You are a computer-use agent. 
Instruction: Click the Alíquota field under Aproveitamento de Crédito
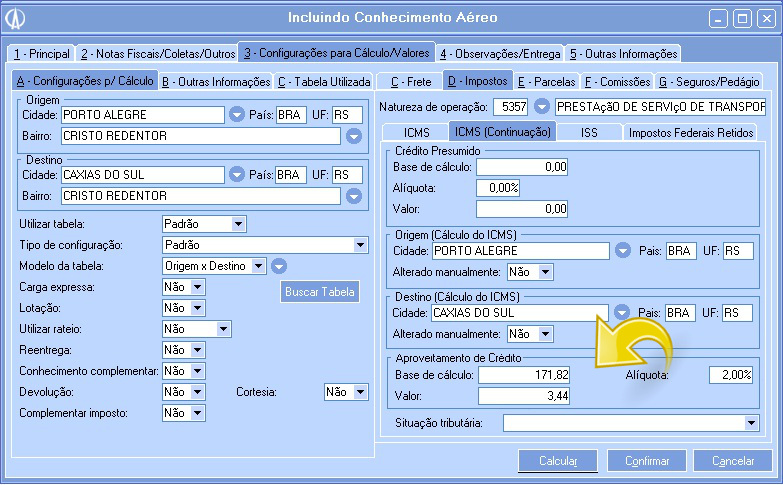tap(729, 375)
